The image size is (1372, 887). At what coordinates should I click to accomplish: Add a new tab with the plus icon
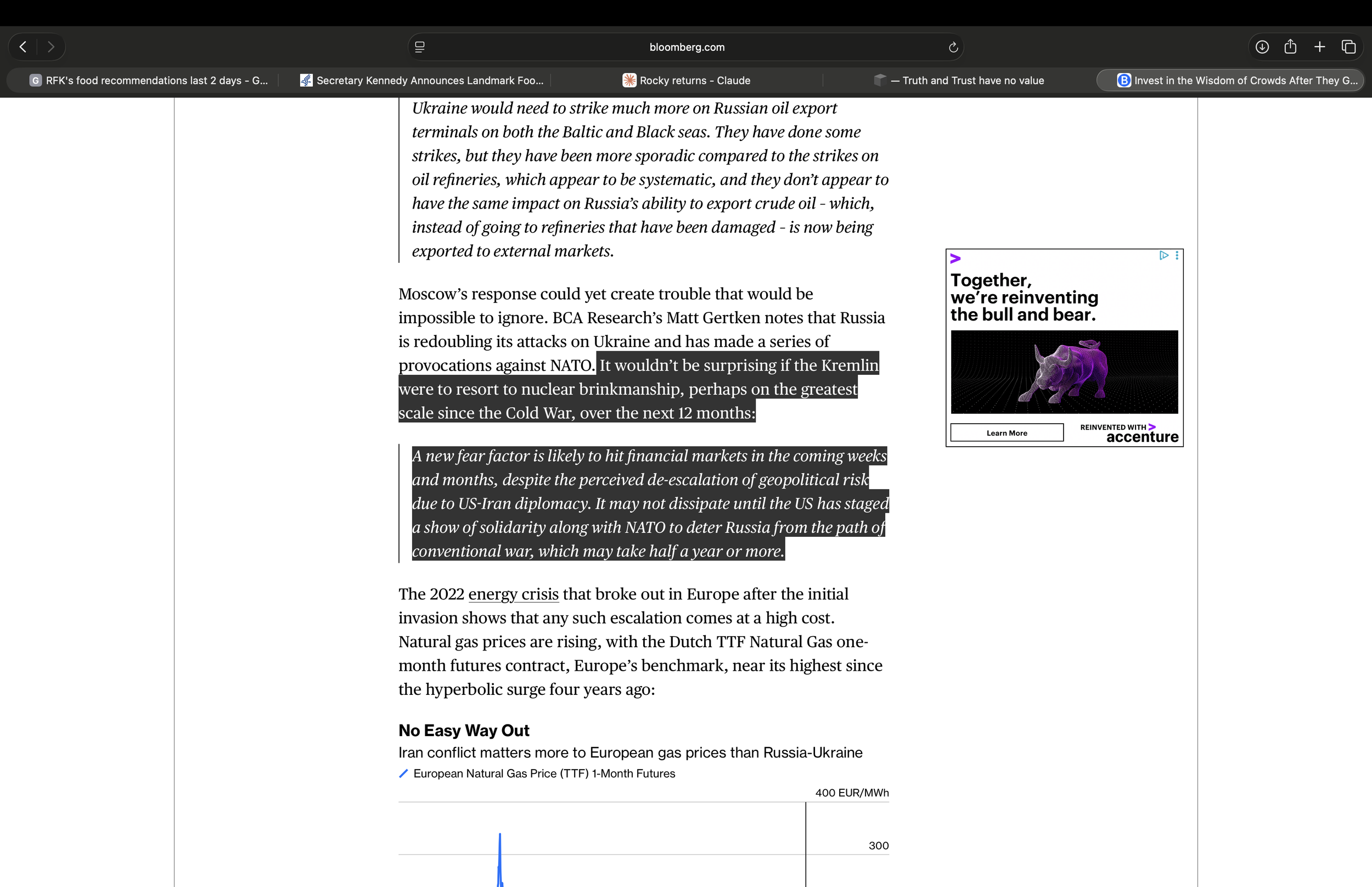pyautogui.click(x=1320, y=47)
